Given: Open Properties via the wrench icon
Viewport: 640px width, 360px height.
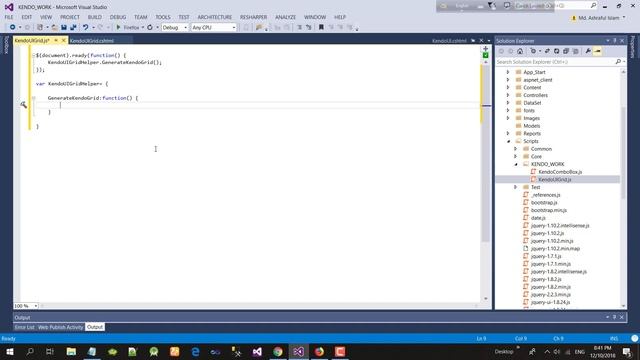Looking at the screenshot, I should pyautogui.click(x=588, y=51).
